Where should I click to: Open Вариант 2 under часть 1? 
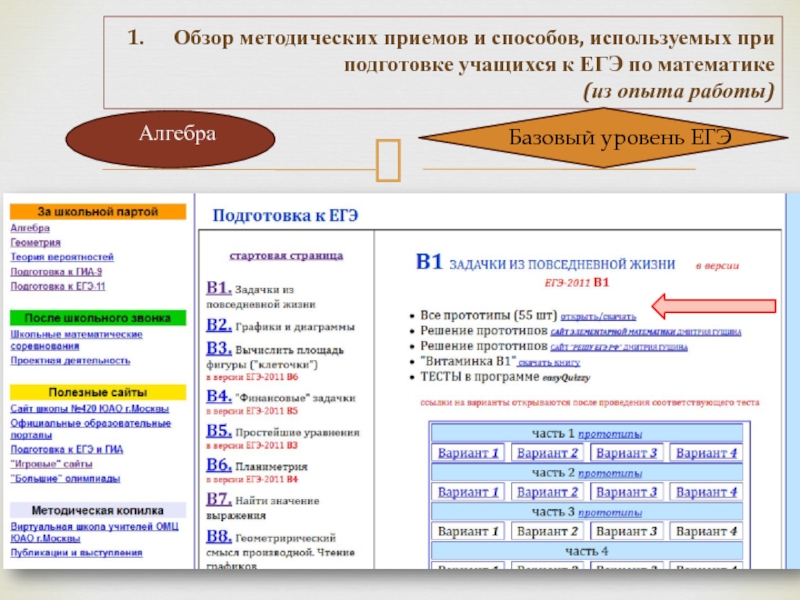(x=547, y=453)
